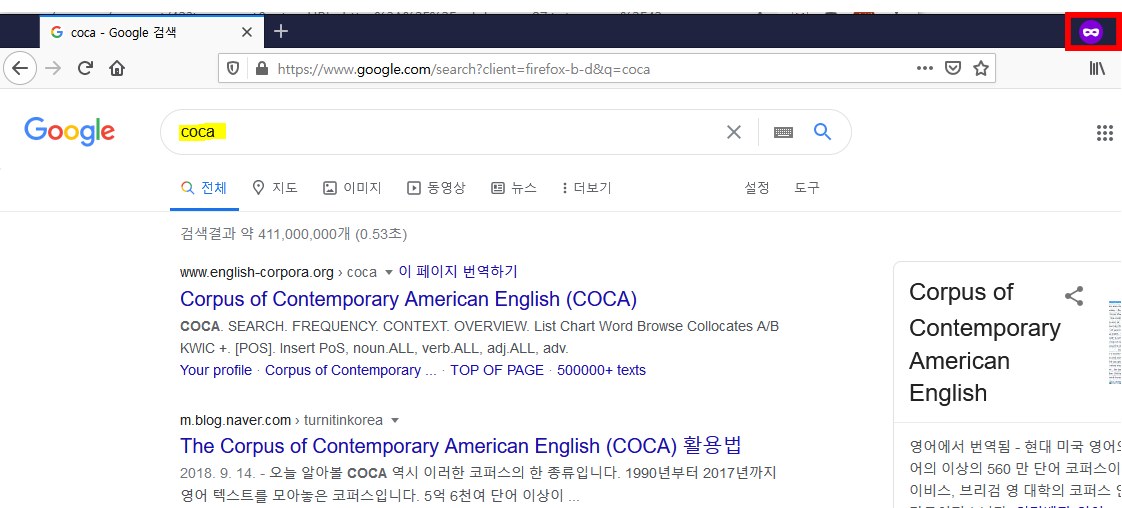Open tracking protection shield in address bar
This screenshot has width=1122, height=508.
(233, 69)
